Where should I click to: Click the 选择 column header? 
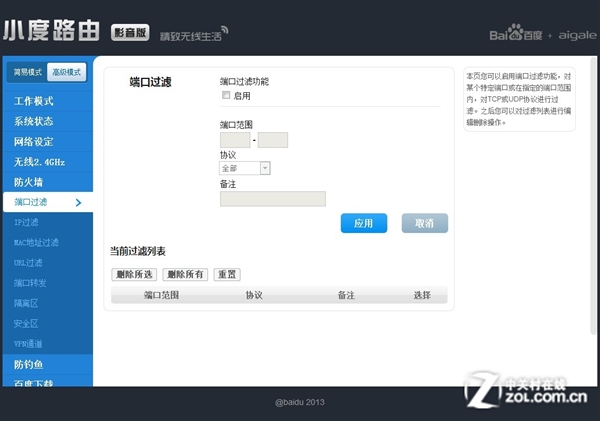(x=422, y=295)
